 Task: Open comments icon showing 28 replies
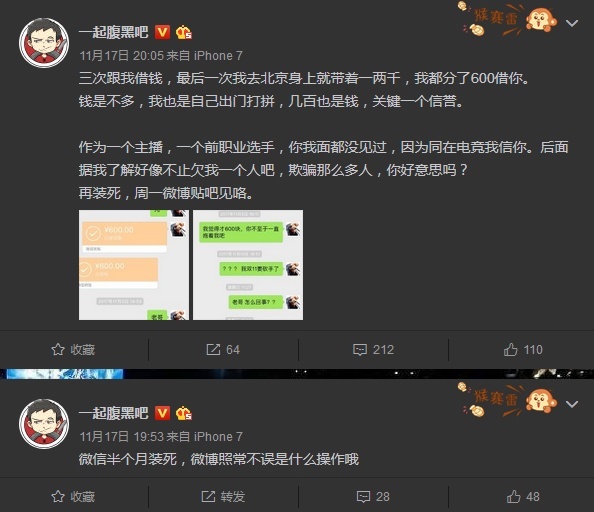click(x=363, y=496)
